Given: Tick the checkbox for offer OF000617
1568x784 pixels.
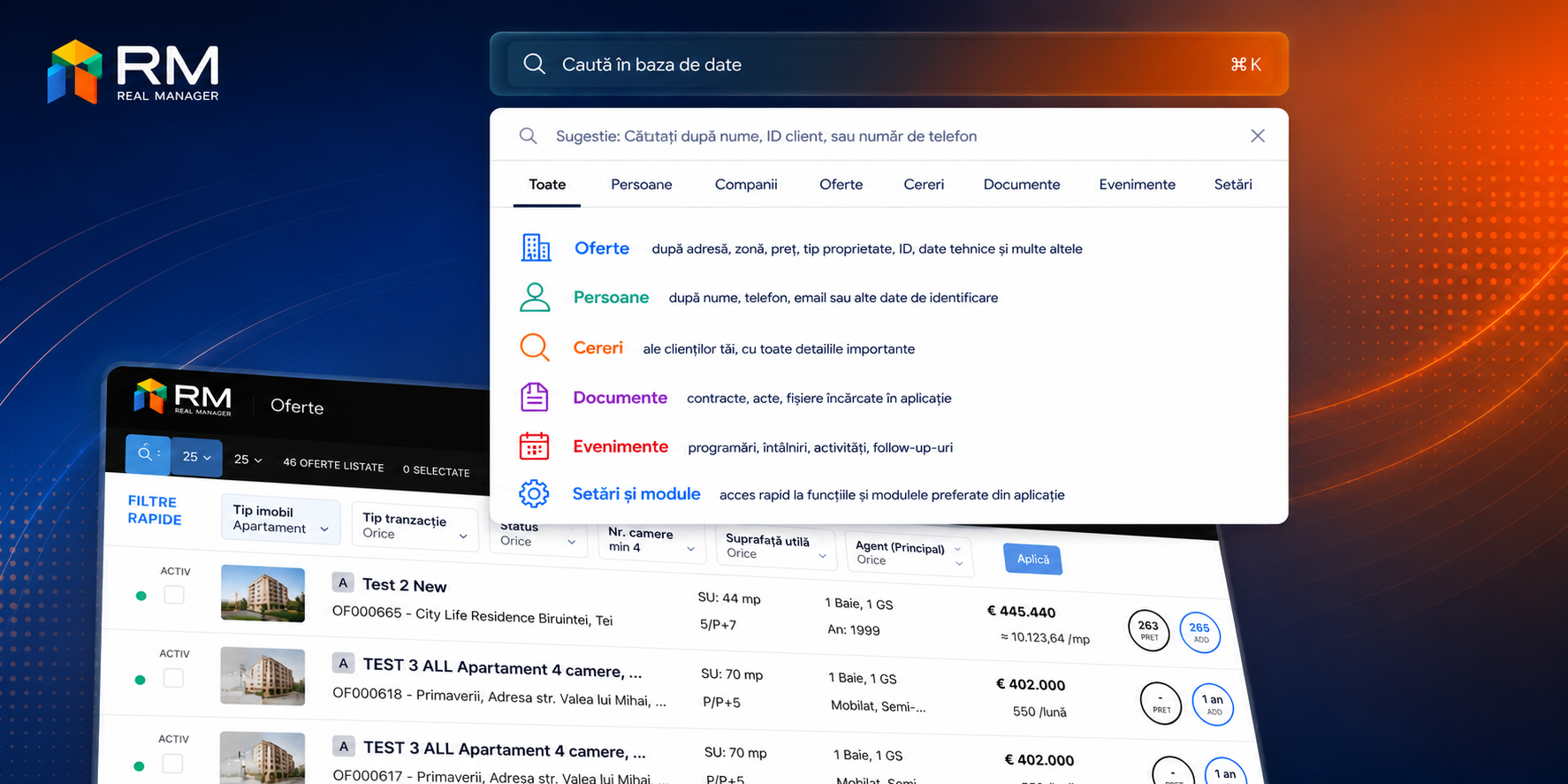Looking at the screenshot, I should click(x=172, y=763).
